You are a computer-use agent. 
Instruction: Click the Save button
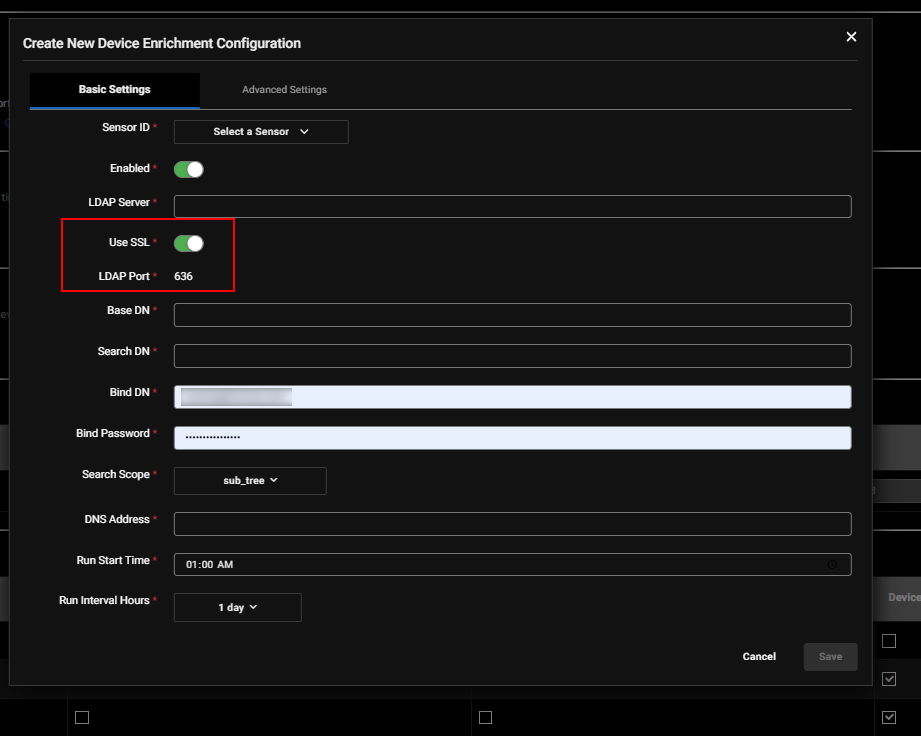[830, 657]
